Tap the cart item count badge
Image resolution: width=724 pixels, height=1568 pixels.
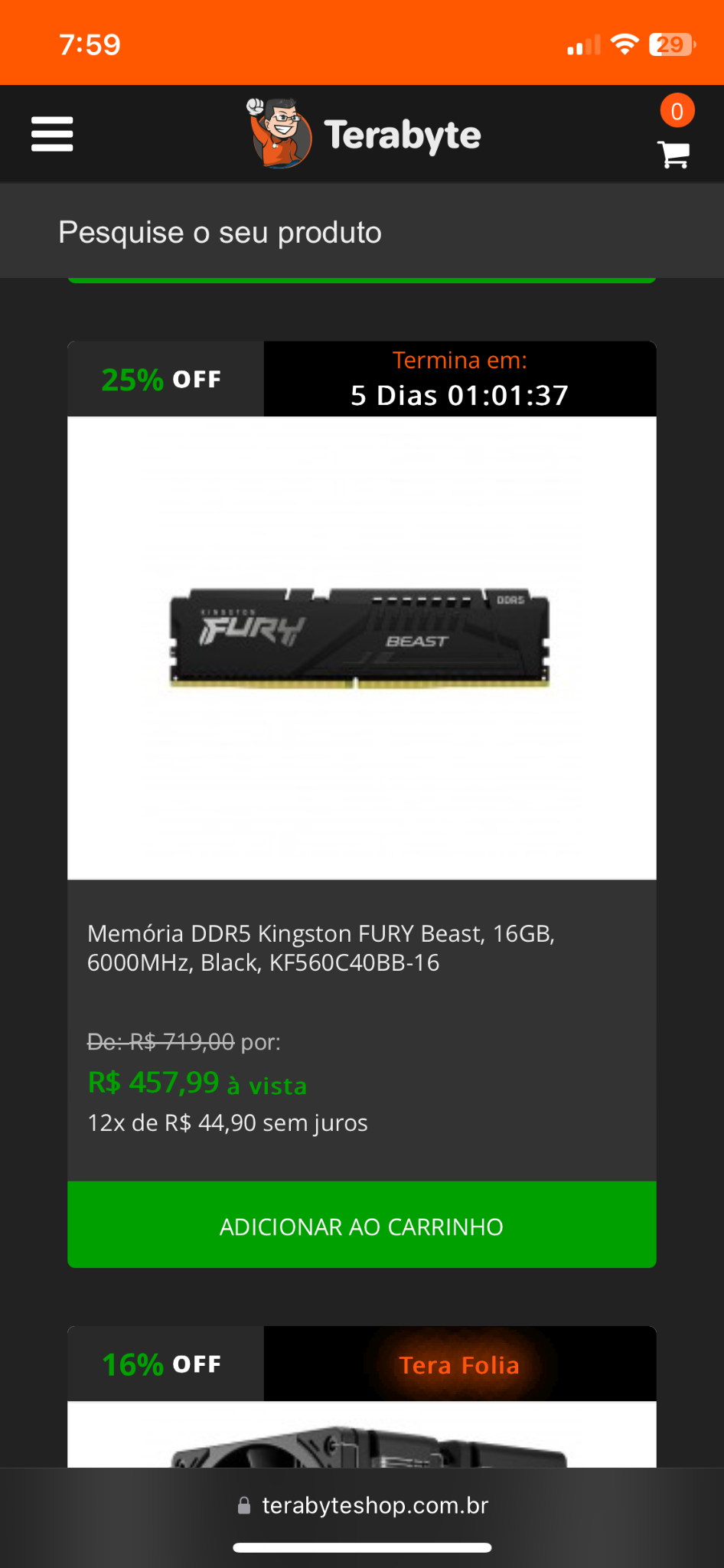coord(677,111)
